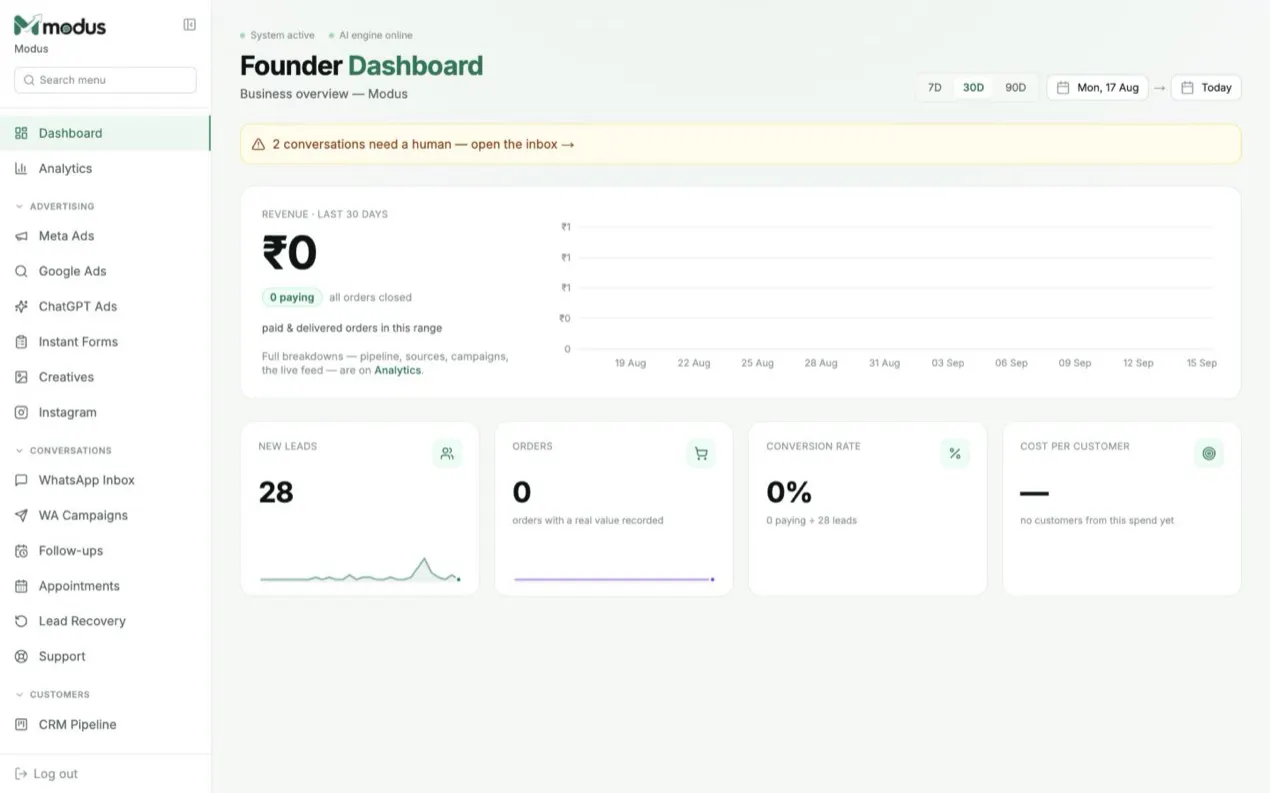Screen dimensions: 1270x793
Task: Open CRM Pipeline
Action: coord(105,724)
